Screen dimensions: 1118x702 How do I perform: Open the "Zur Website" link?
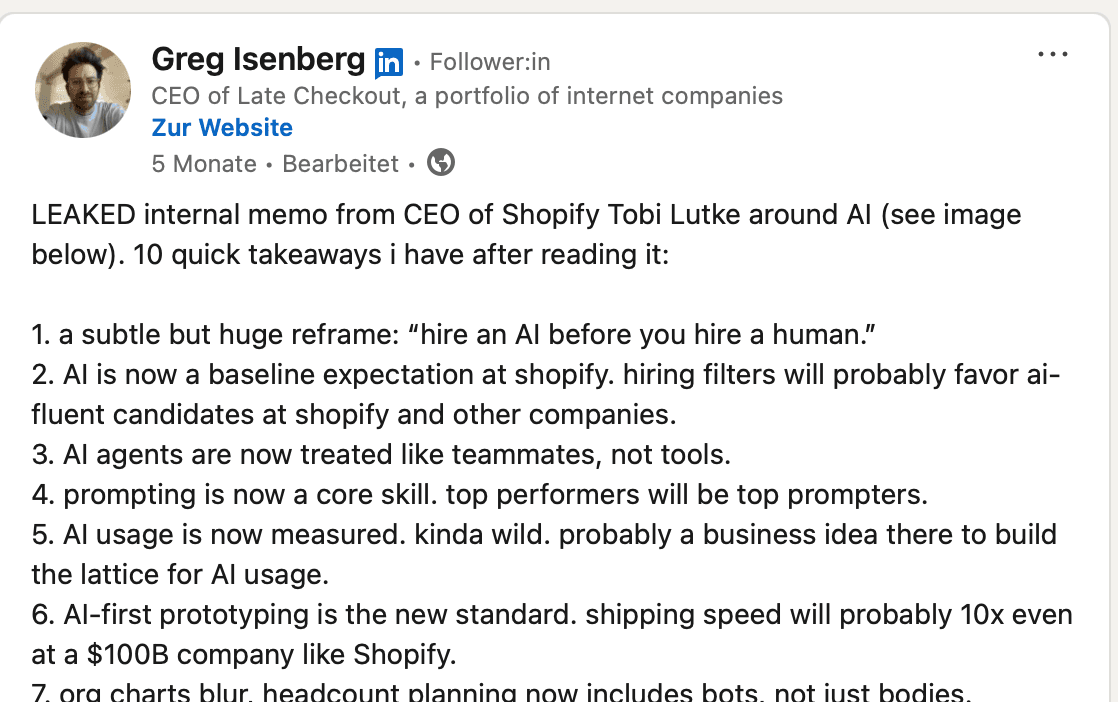tap(221, 127)
